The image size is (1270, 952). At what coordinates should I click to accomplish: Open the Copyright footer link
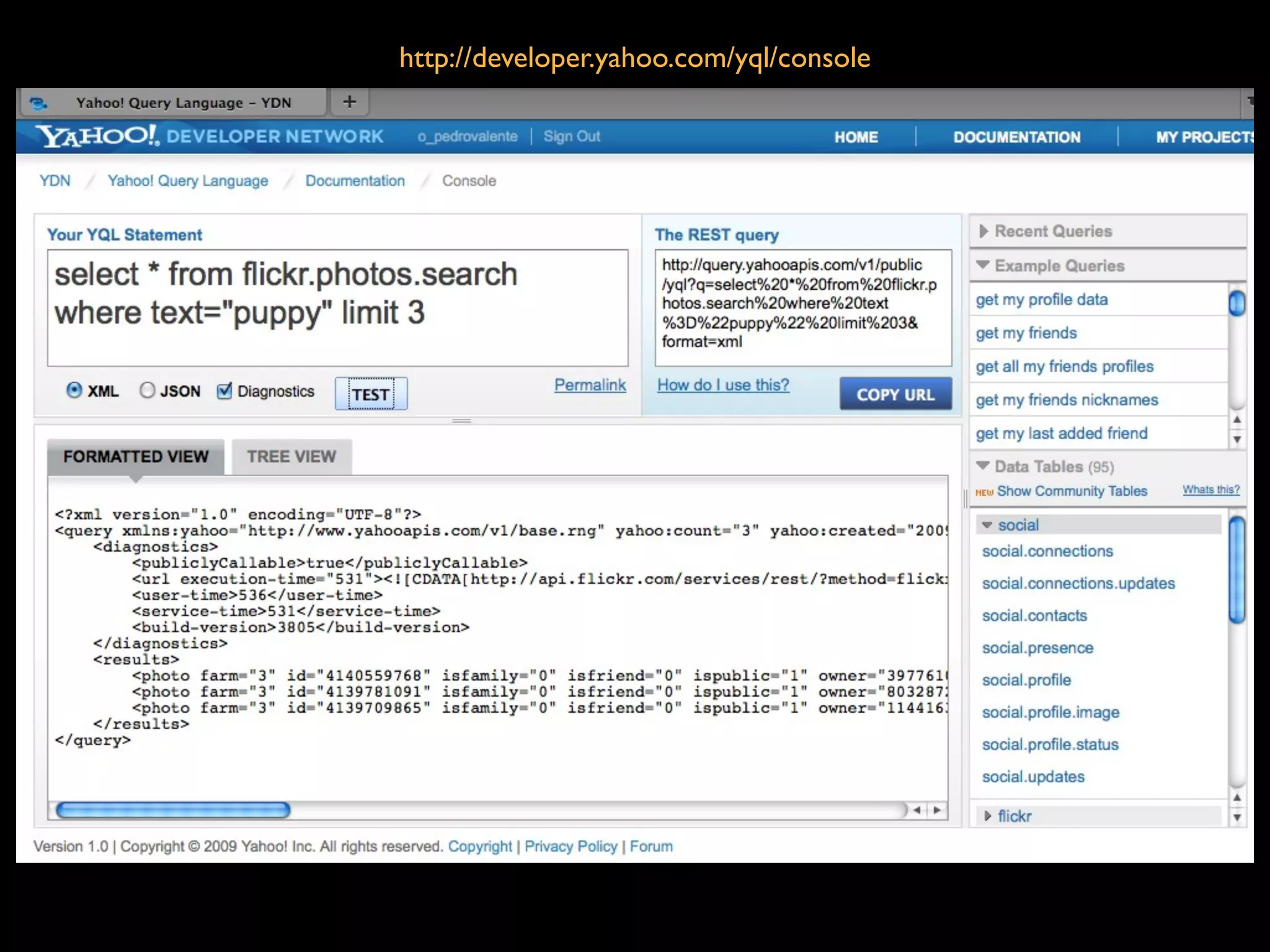tap(480, 847)
